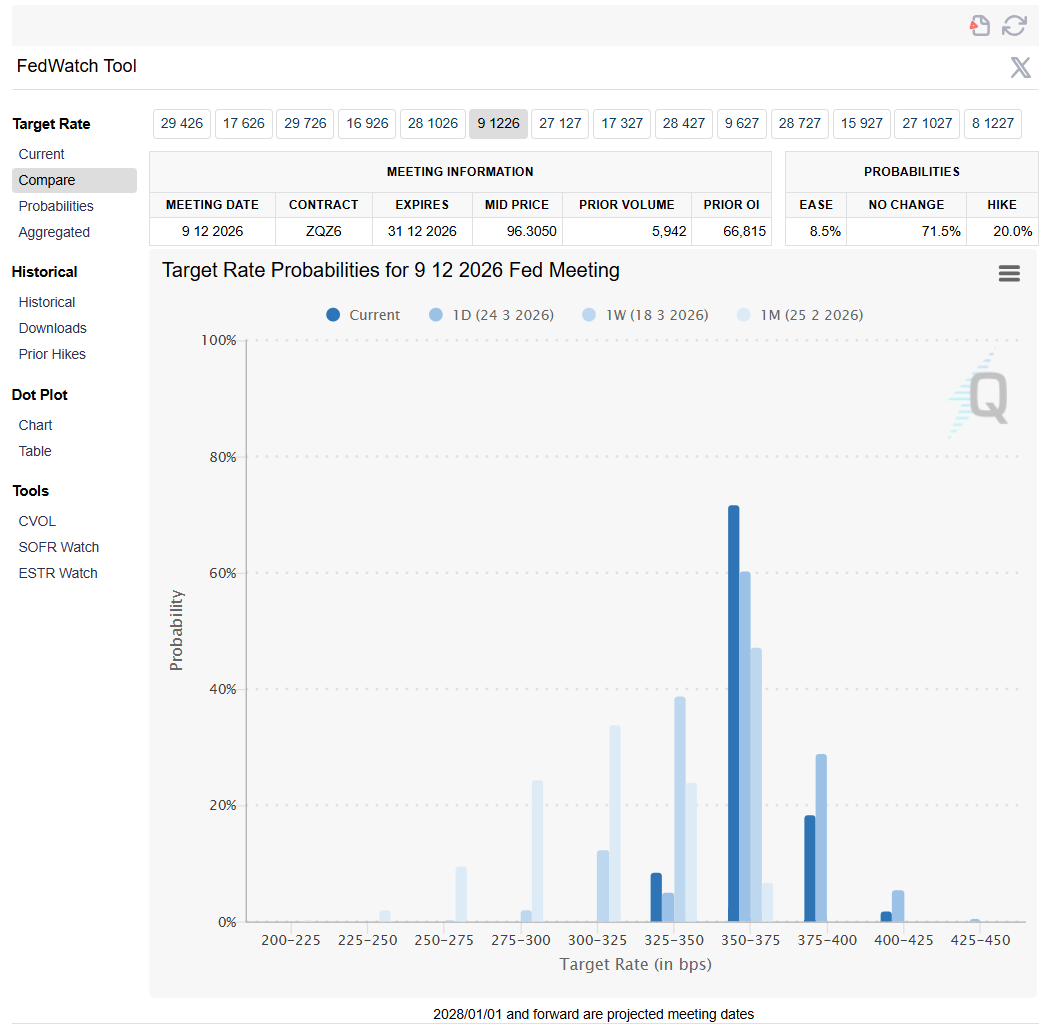
Task: Share on X (Twitter) icon
Action: 1020,67
